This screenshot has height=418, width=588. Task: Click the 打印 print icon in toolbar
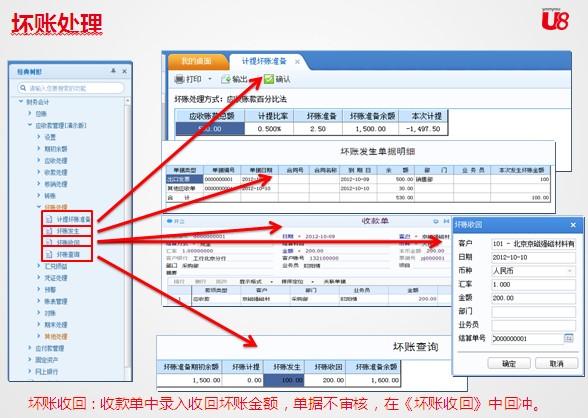pyautogui.click(x=180, y=79)
